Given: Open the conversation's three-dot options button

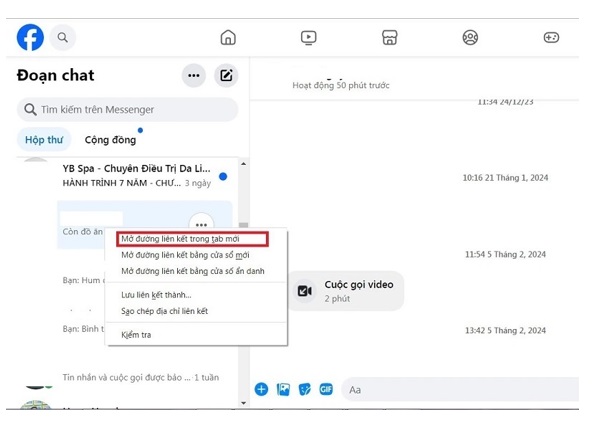Looking at the screenshot, I should [x=201, y=225].
